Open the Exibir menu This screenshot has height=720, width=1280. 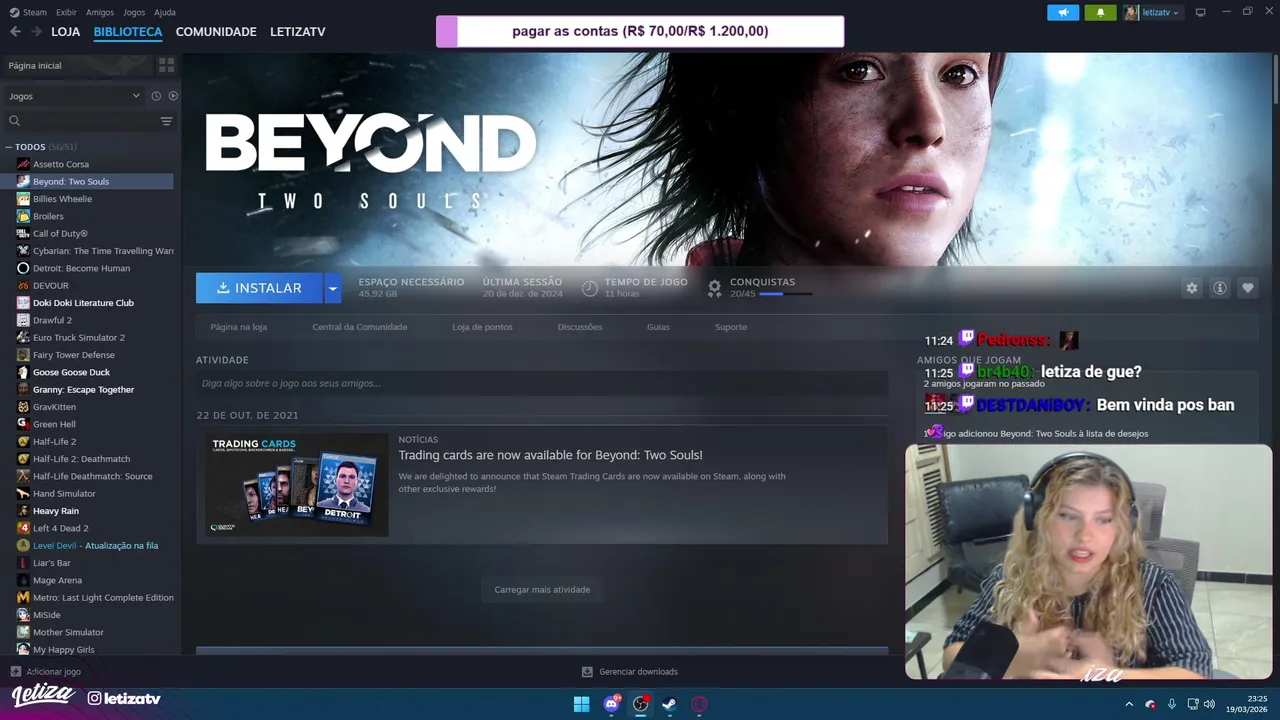point(66,12)
